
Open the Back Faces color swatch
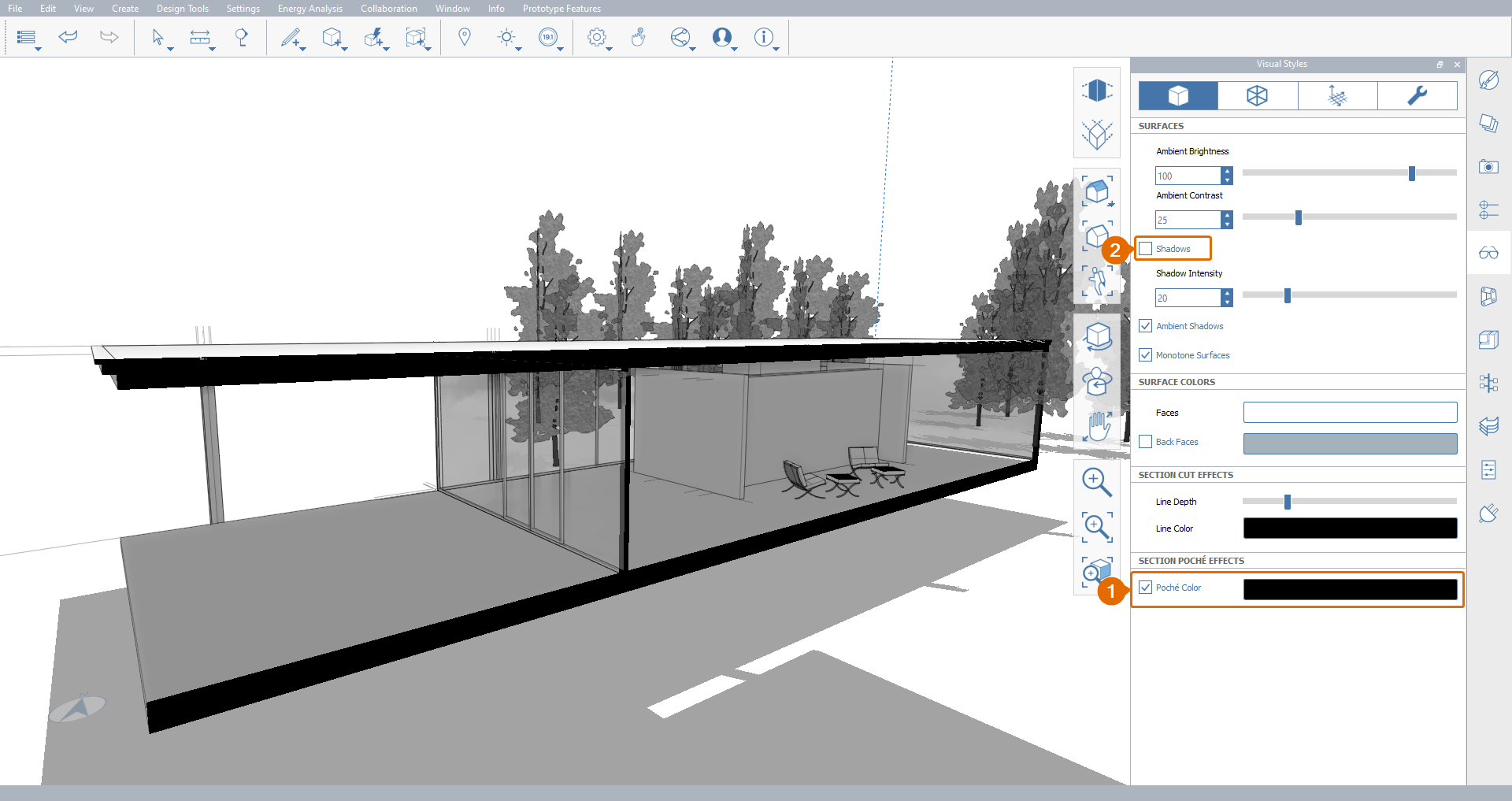(x=1351, y=443)
